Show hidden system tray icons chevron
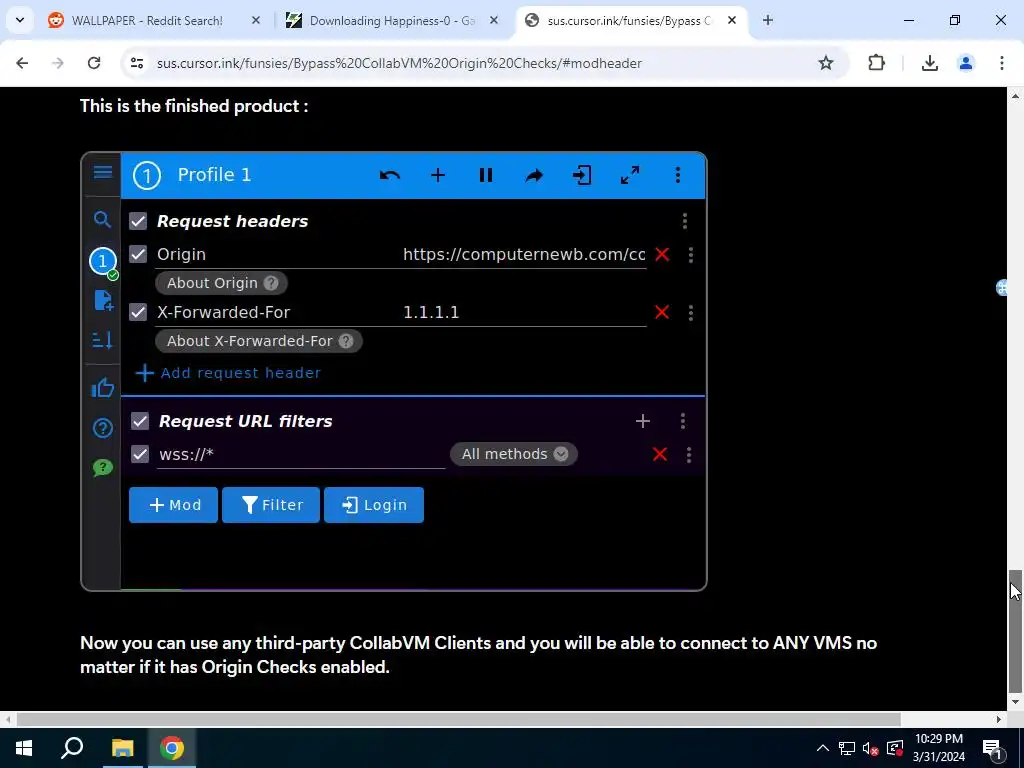 823,748
